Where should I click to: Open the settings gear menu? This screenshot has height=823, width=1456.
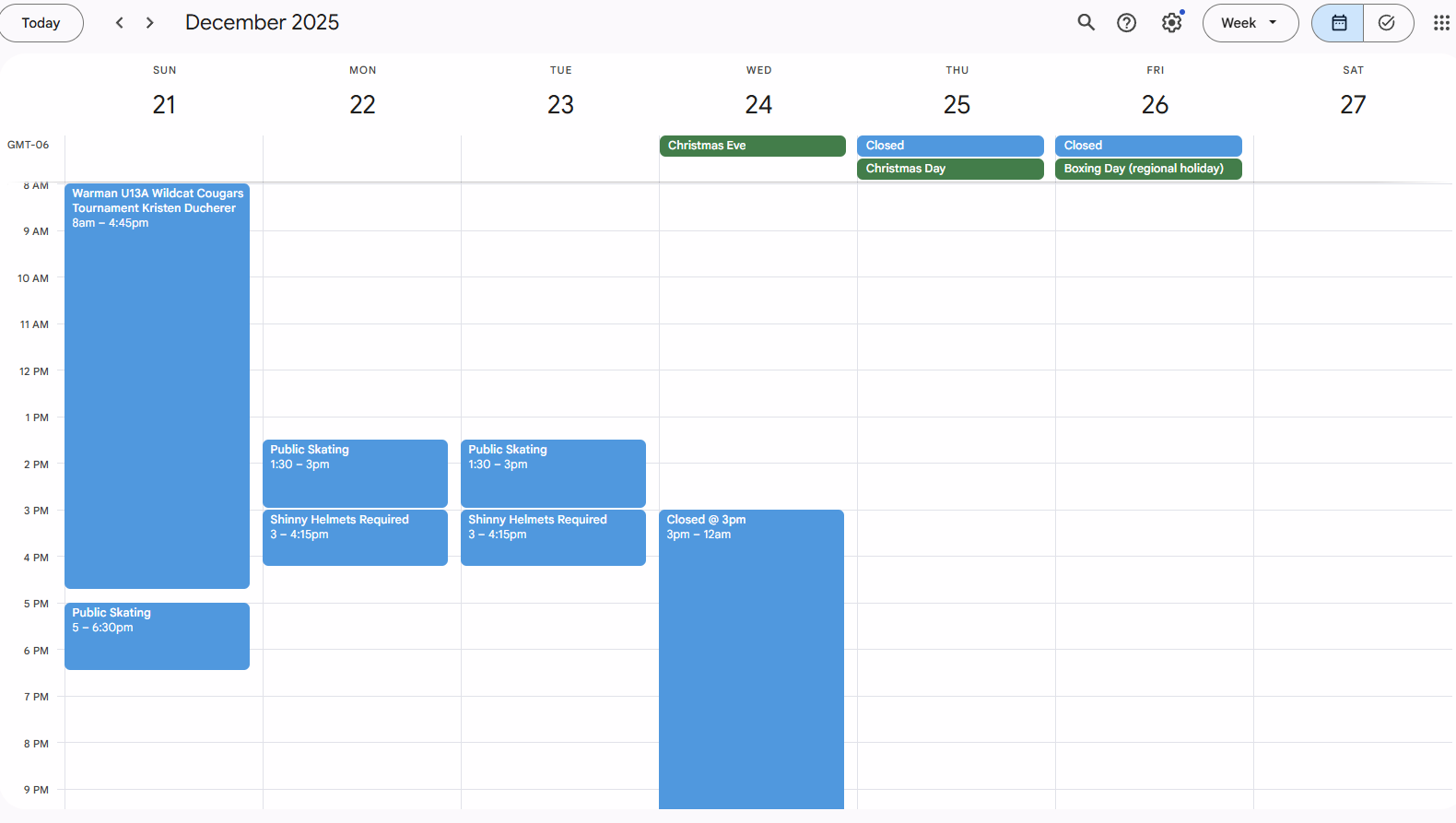1171,23
